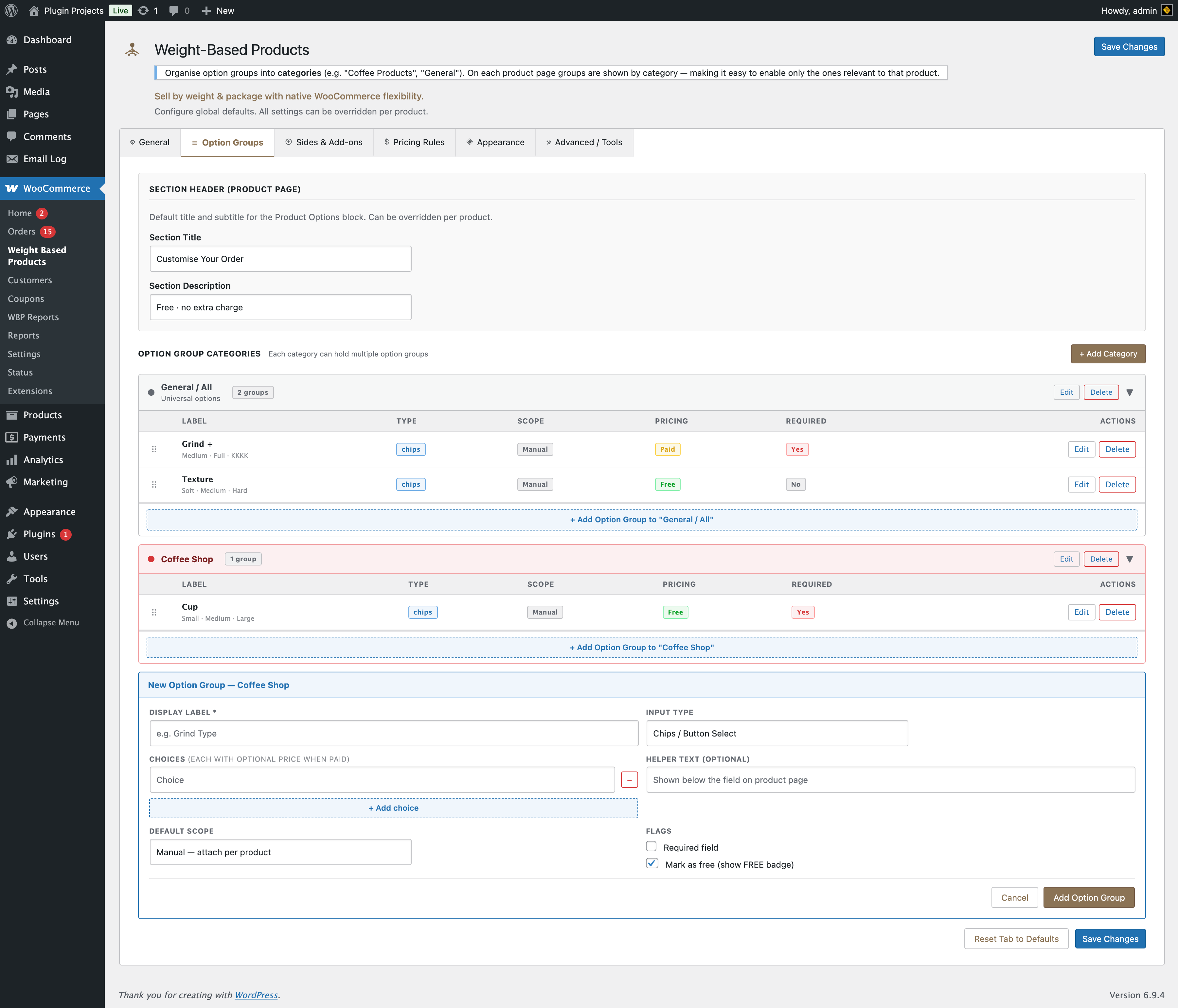
Task: Open WooCommerce from the sidebar W icon
Action: point(12,188)
